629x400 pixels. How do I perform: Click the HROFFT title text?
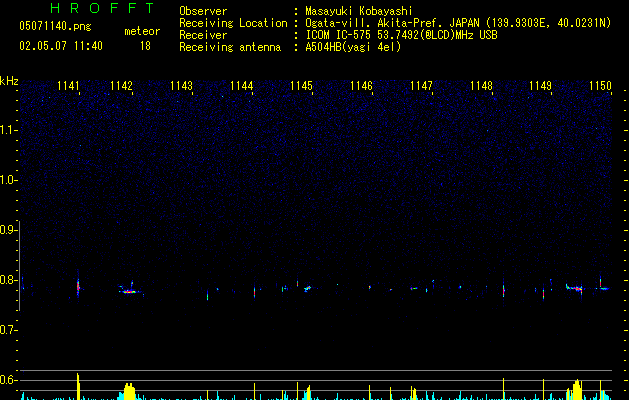point(102,8)
